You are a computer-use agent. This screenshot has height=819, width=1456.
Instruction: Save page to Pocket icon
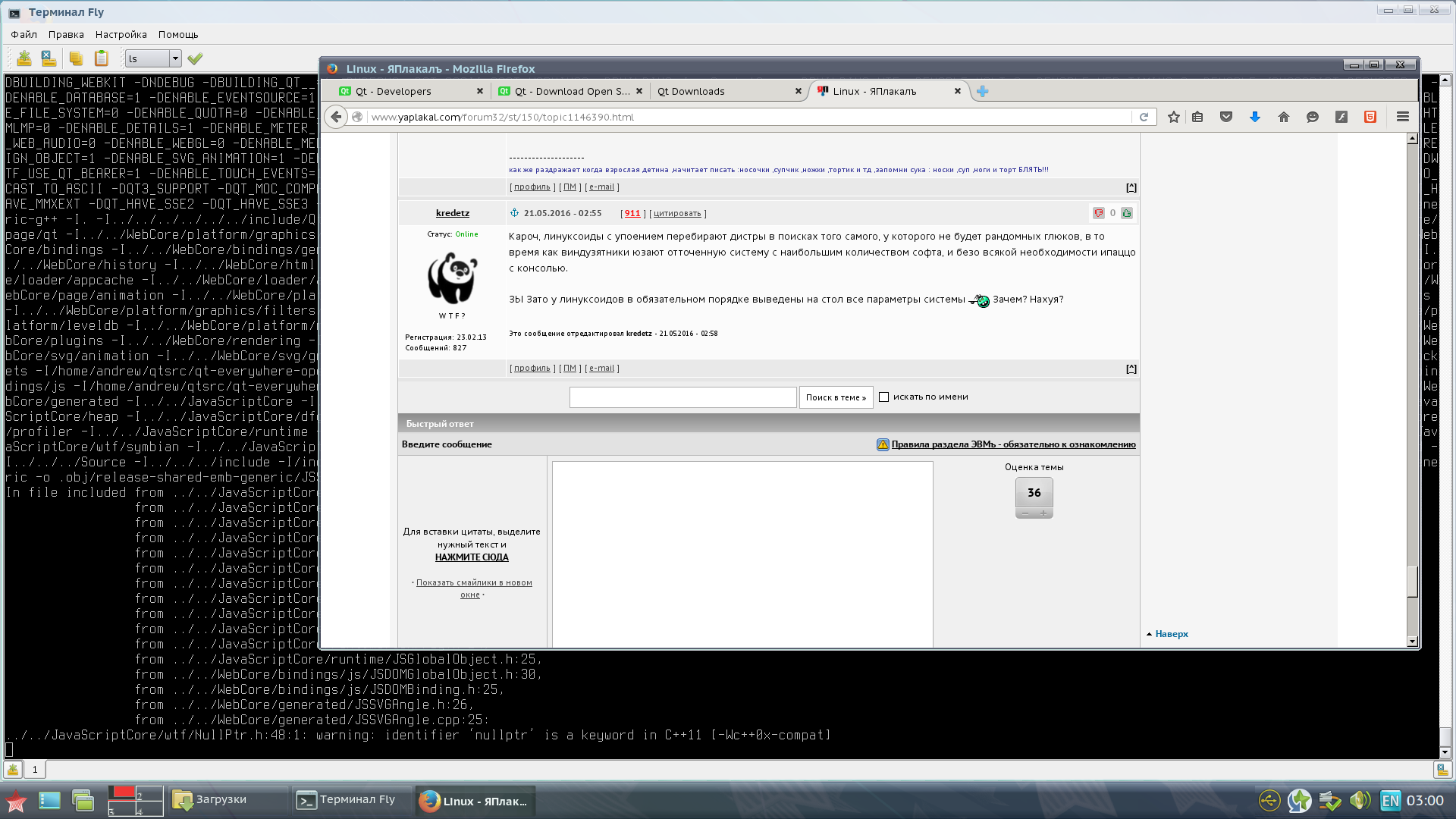pyautogui.click(x=1226, y=117)
